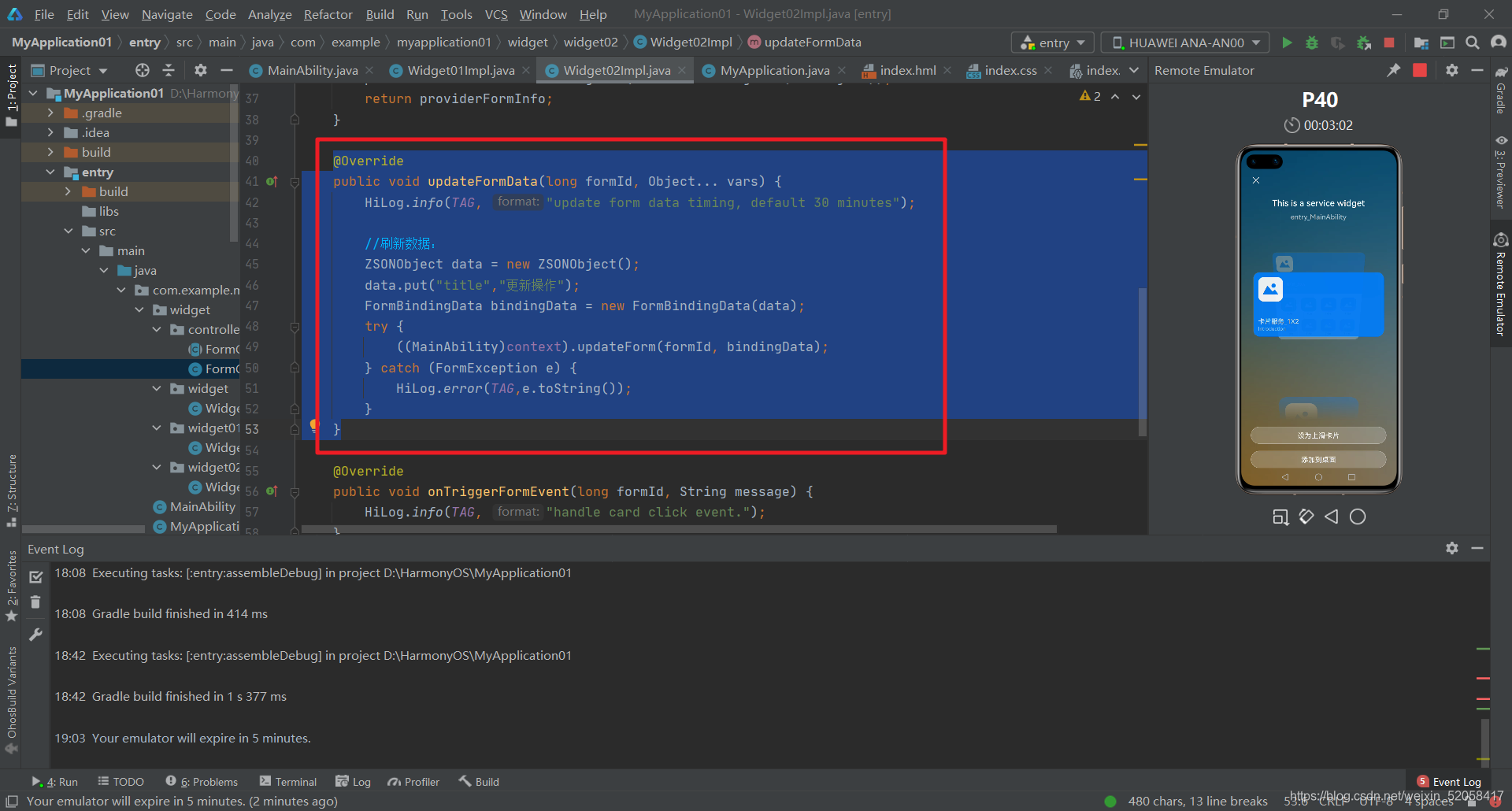Open the wrench settings in Event Log
This screenshot has width=1512, height=811.
(35, 635)
